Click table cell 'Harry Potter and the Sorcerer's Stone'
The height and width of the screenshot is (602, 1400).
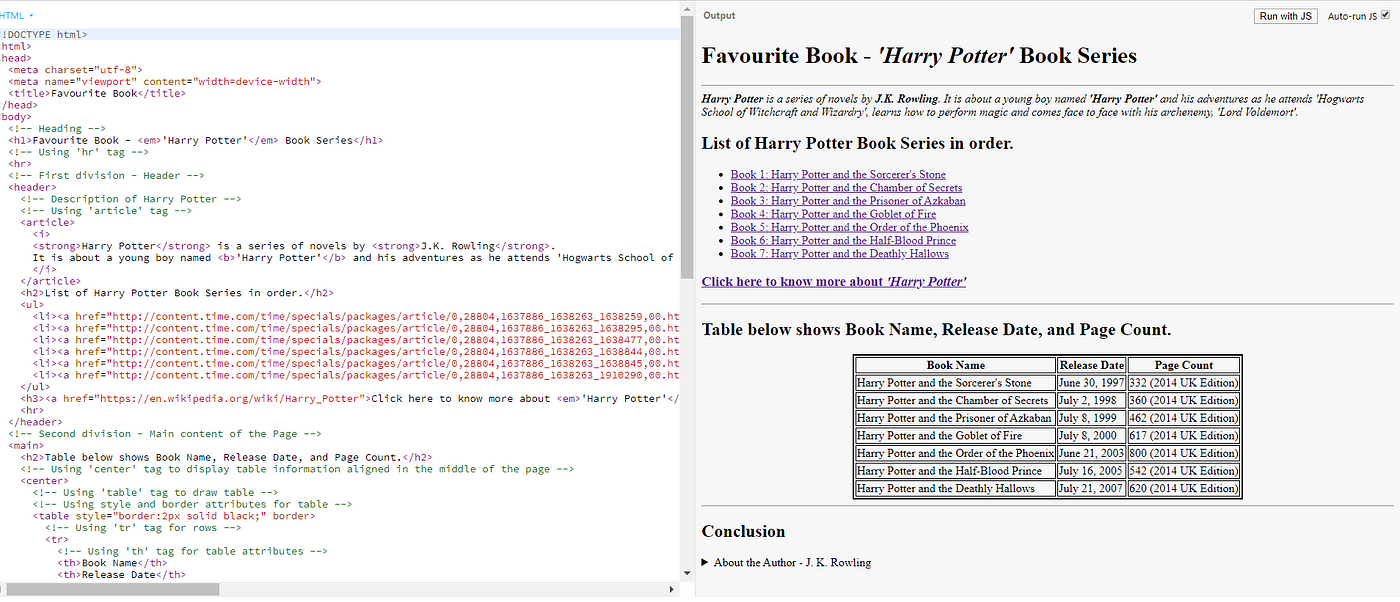[956, 383]
